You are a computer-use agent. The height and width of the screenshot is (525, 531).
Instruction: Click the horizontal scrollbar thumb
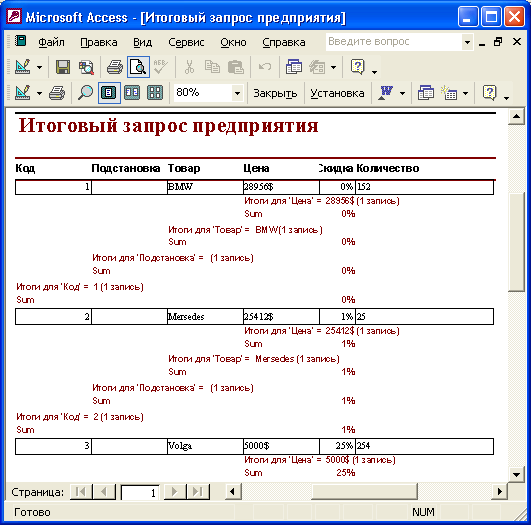pyautogui.click(x=364, y=491)
